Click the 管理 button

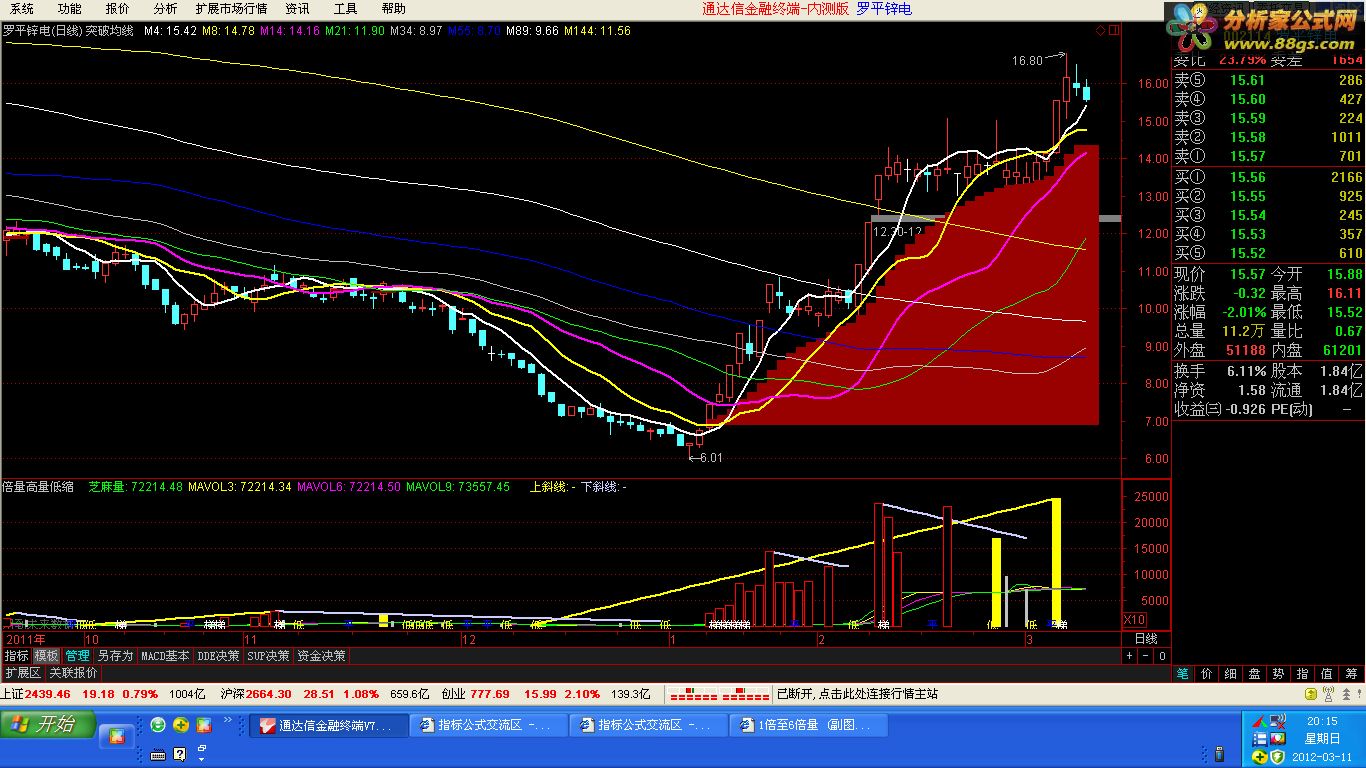click(x=77, y=656)
